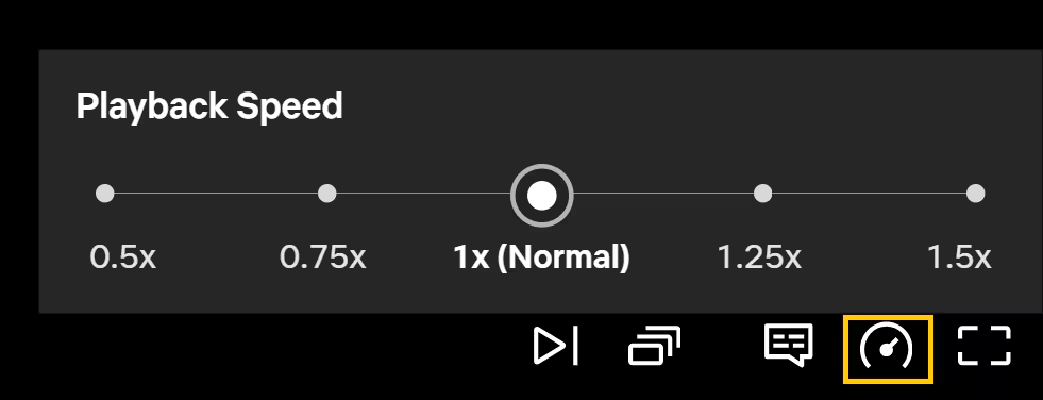Viewport: 1043px width, 400px height.
Task: Enter fullscreen using the corner brackets icon
Action: (x=984, y=346)
